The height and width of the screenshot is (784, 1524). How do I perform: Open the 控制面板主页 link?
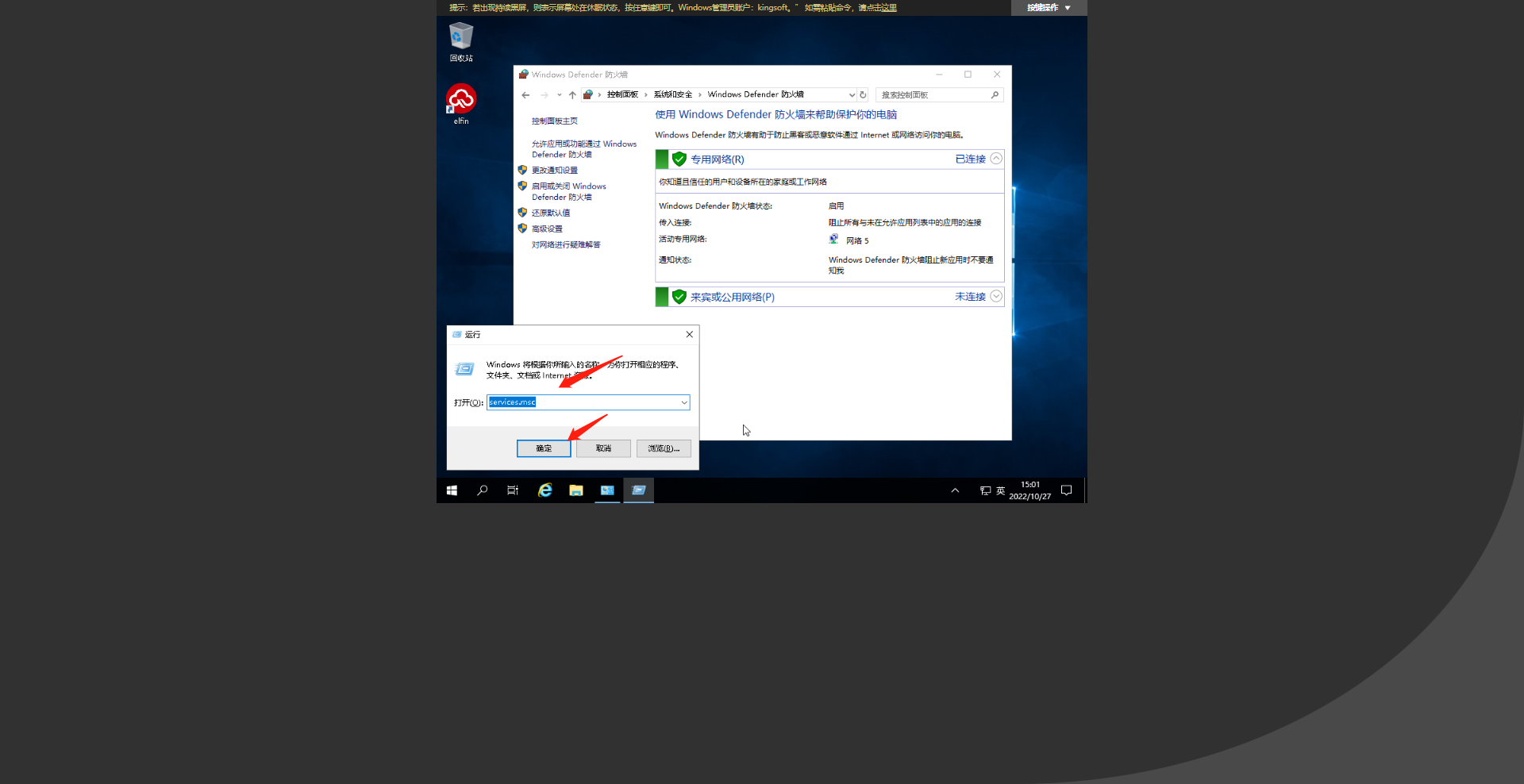coord(555,121)
